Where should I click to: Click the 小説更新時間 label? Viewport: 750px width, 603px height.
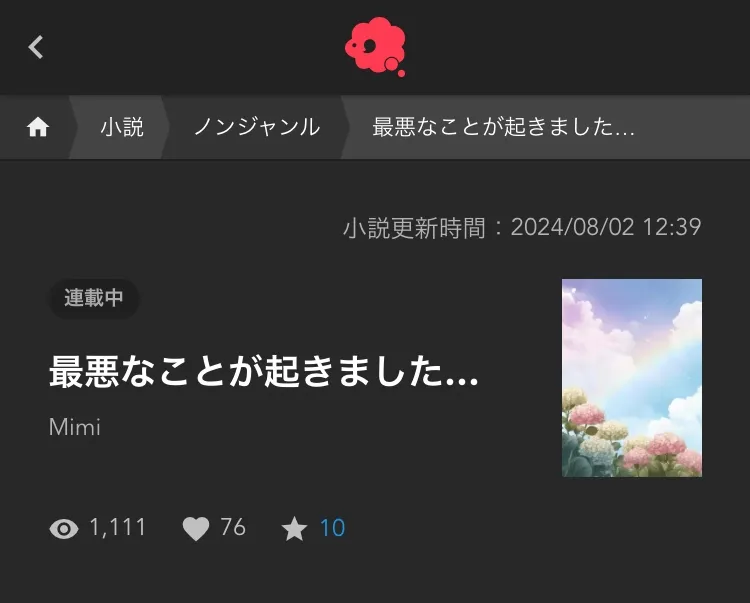coord(414,228)
